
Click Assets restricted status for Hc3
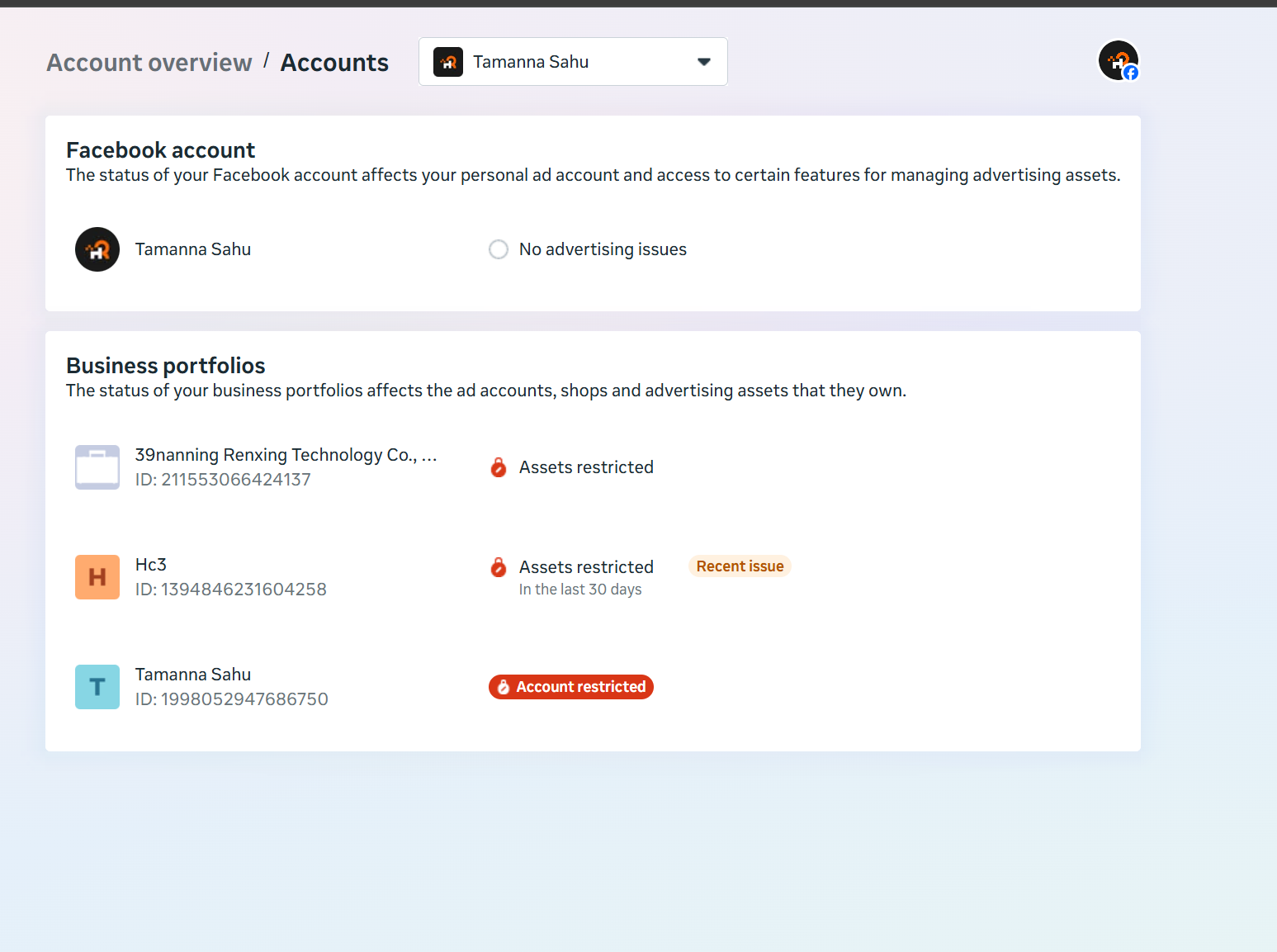(586, 567)
